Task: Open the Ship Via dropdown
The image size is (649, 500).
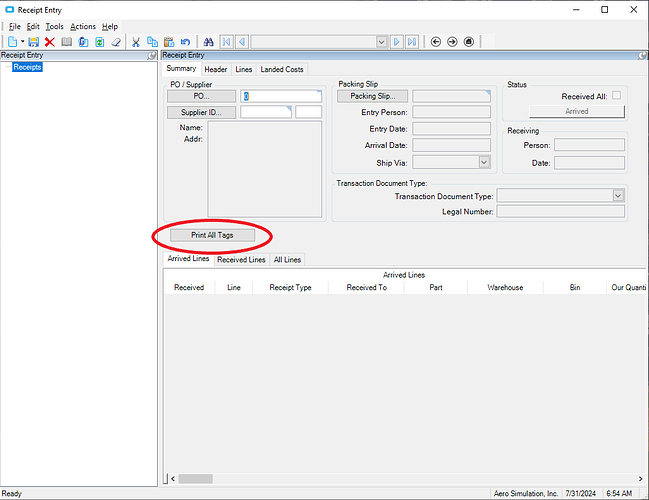Action: (484, 162)
